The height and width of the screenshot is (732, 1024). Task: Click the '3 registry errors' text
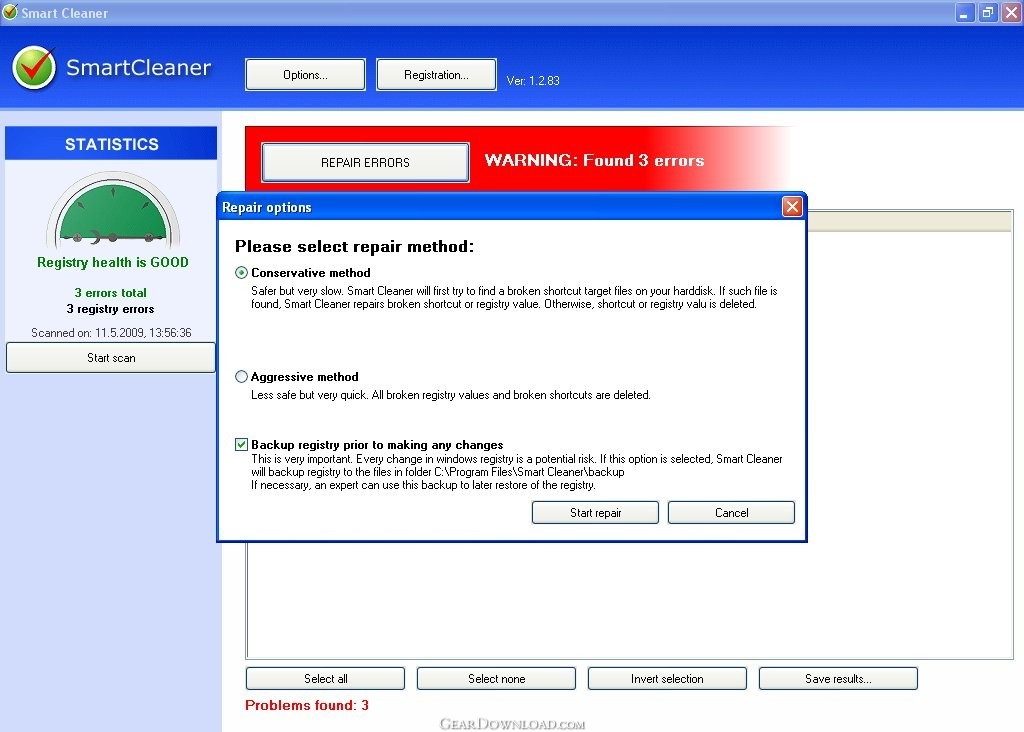(x=110, y=309)
